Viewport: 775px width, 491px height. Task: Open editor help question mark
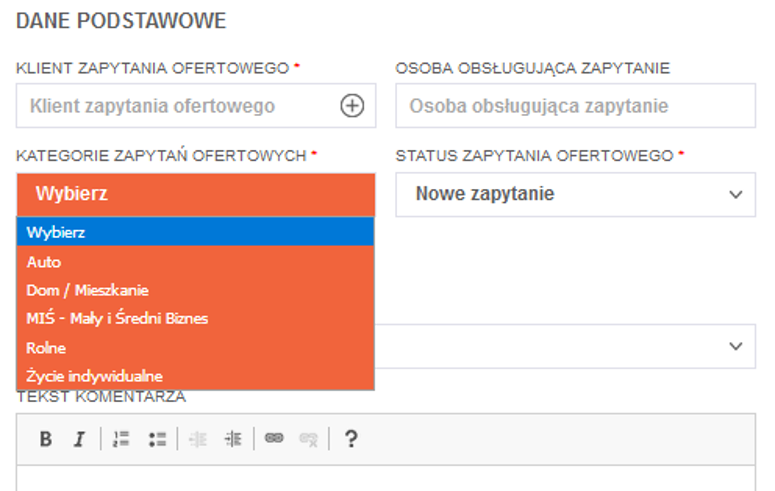pos(350,439)
